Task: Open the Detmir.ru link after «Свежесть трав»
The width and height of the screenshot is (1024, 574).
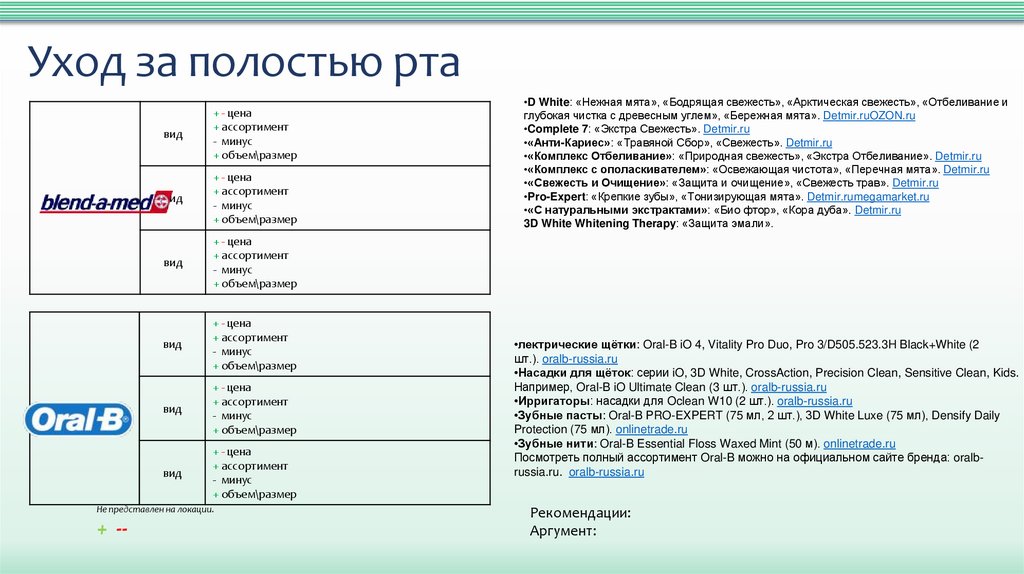Action: coord(915,183)
